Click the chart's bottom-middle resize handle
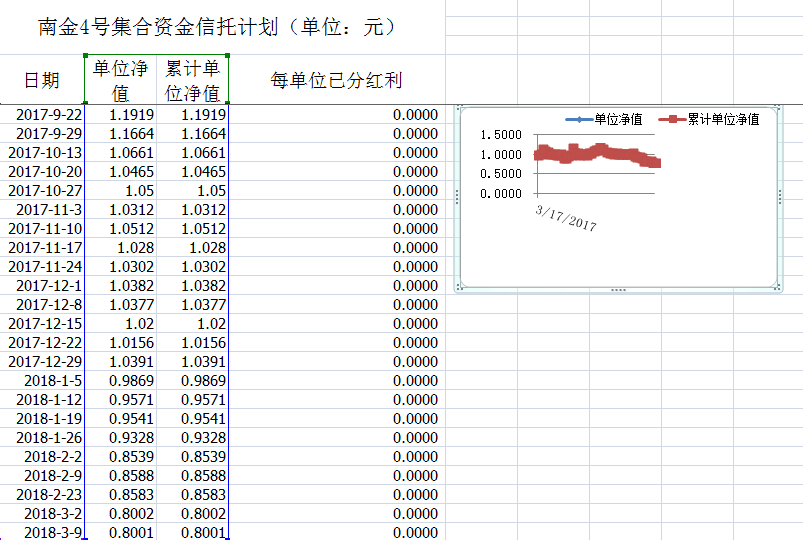 [x=618, y=290]
